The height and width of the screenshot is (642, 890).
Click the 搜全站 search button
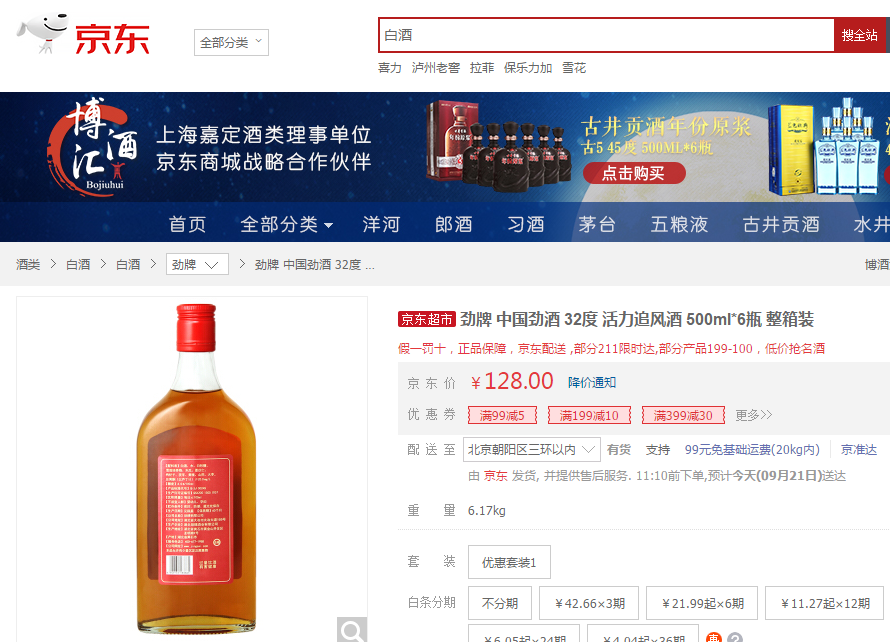(860, 35)
